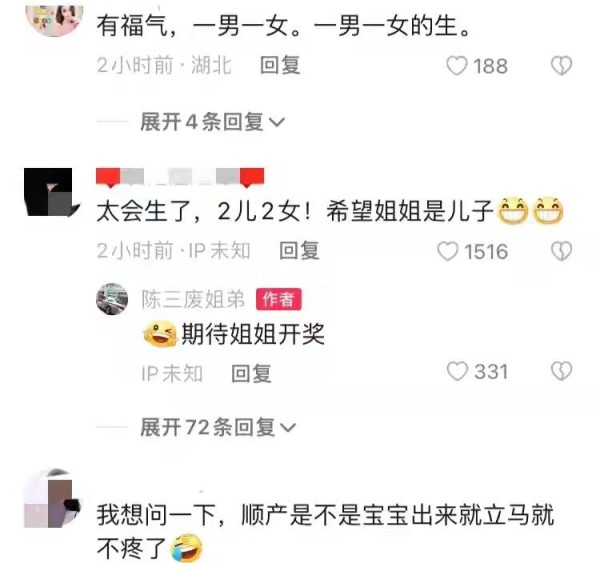Reply to the 湖北 comment via 回复
600x563 pixels.
click(280, 65)
